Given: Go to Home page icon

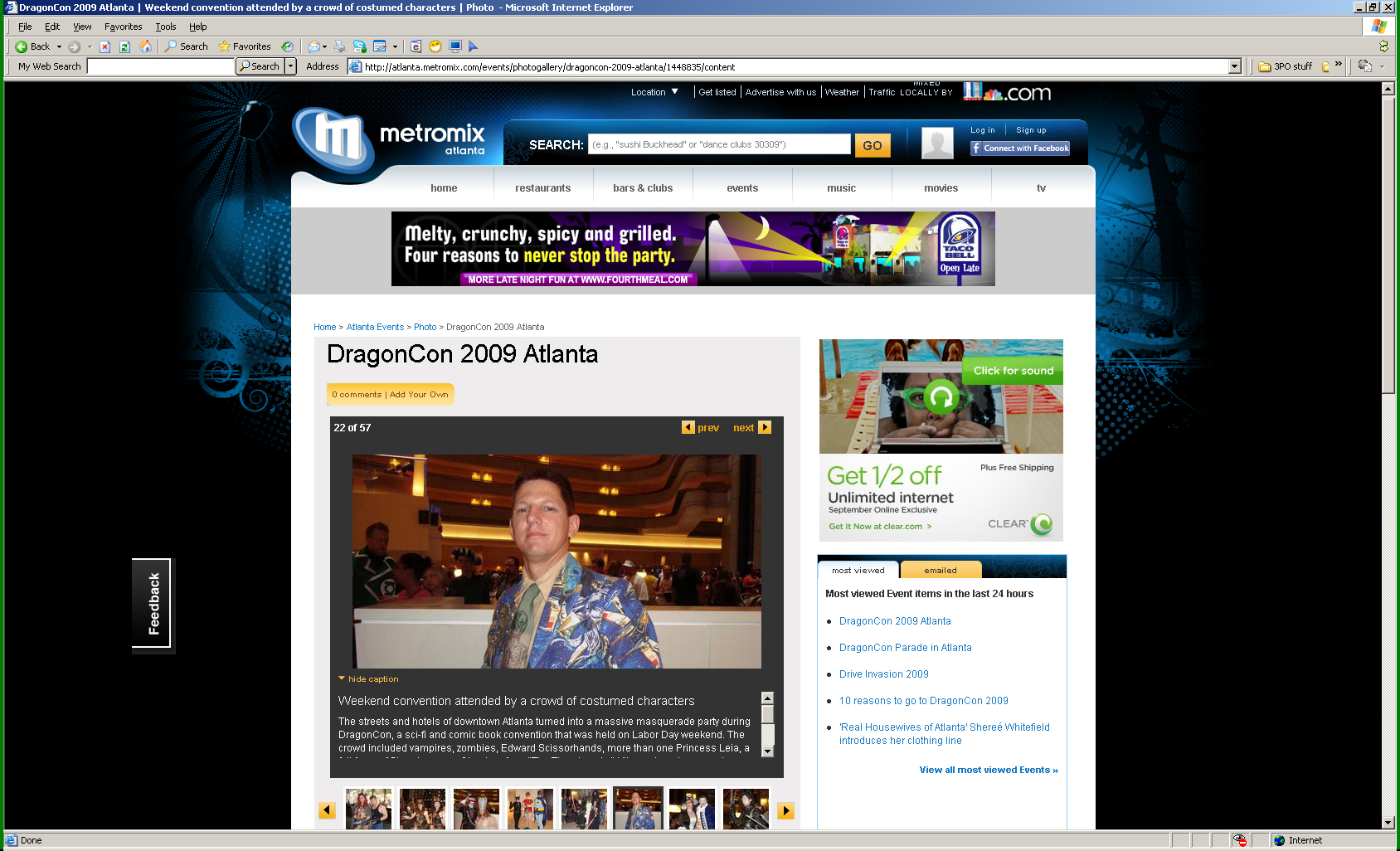Looking at the screenshot, I should (x=146, y=46).
